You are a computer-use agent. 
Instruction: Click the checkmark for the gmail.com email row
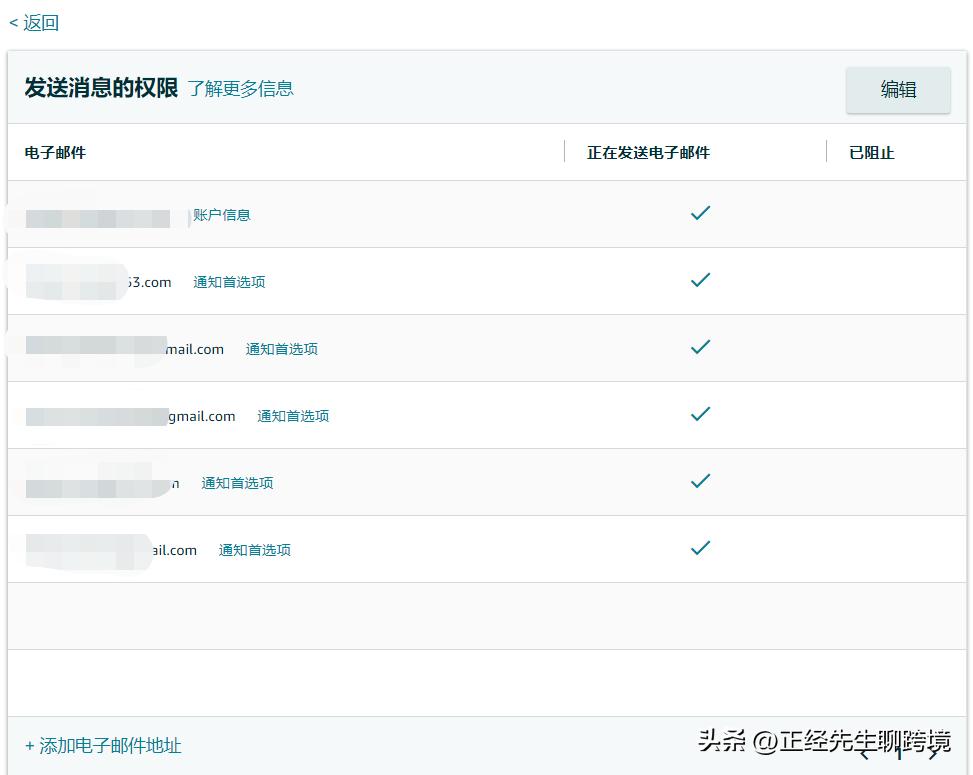point(699,414)
